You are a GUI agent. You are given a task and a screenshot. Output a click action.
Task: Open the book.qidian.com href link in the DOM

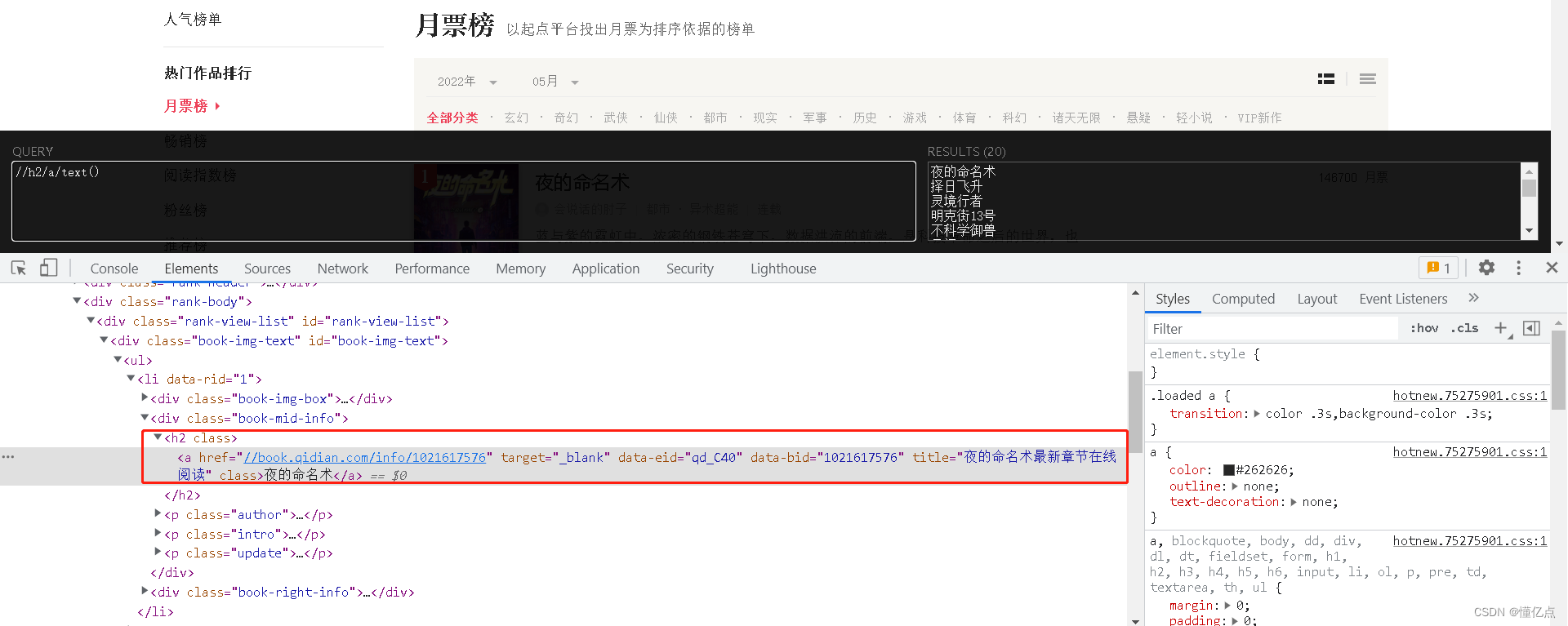365,457
